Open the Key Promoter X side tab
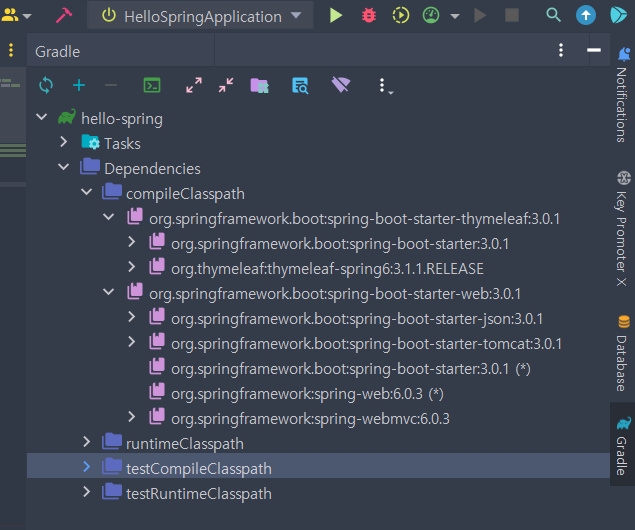The width and height of the screenshot is (635, 530). pyautogui.click(x=622, y=229)
